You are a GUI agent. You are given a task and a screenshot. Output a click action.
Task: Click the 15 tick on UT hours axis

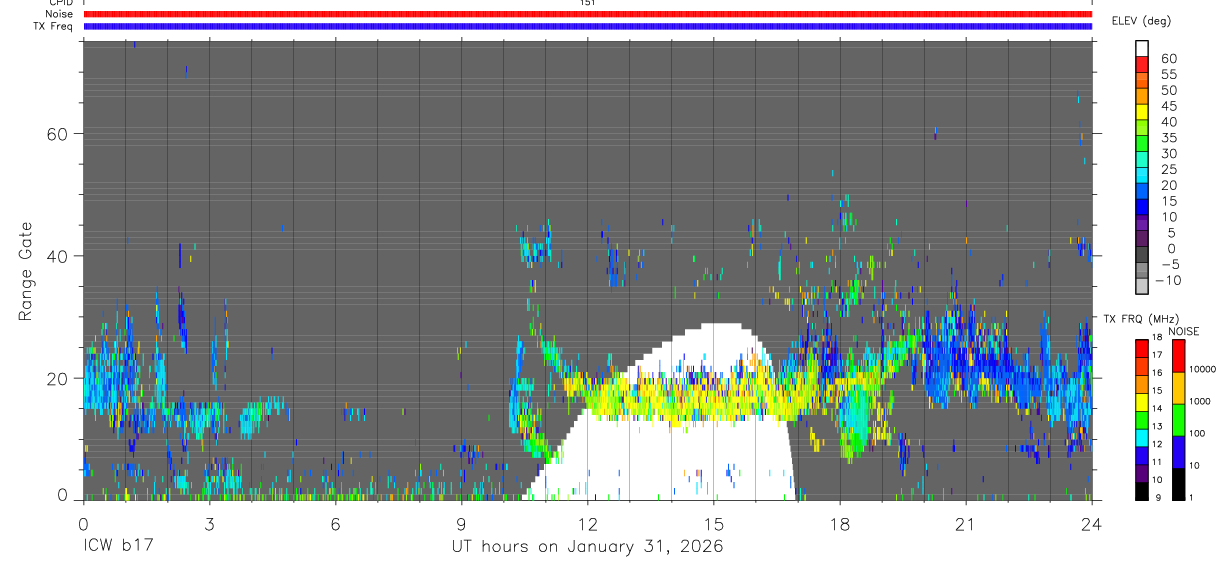tap(713, 524)
